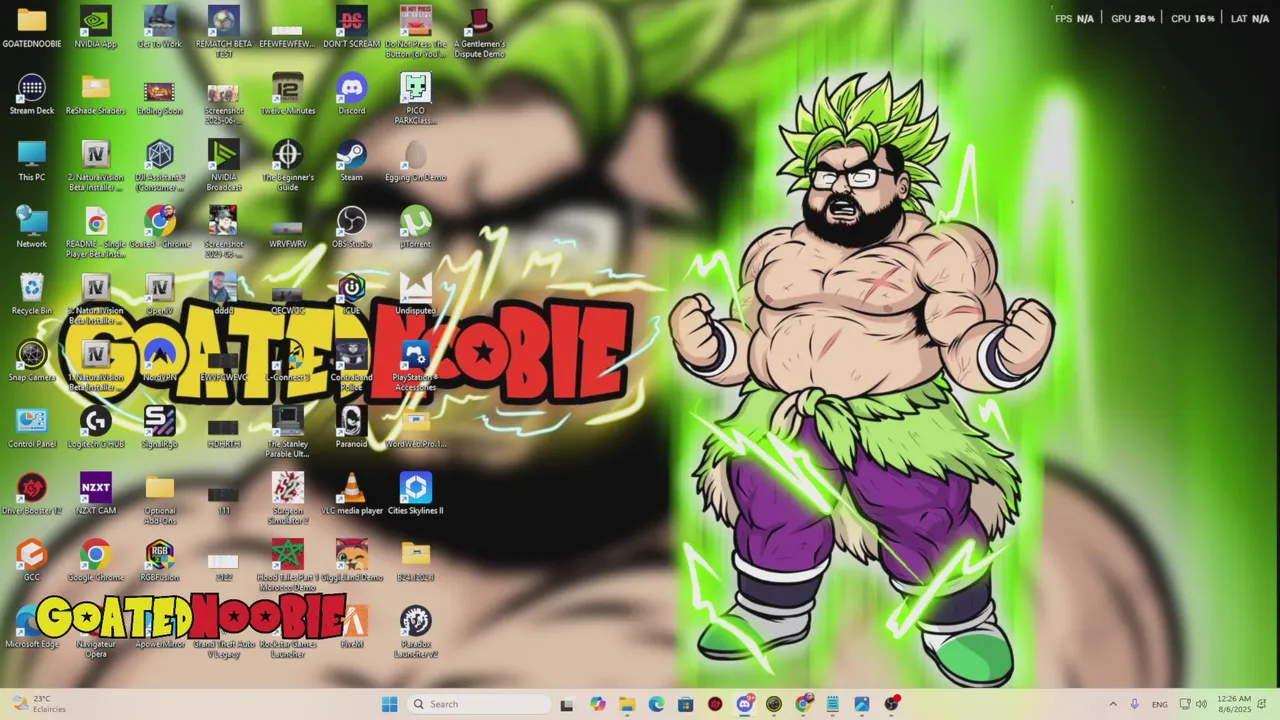1280x720 pixels.
Task: Select the Discord desktop shortcut
Action: pos(352,95)
